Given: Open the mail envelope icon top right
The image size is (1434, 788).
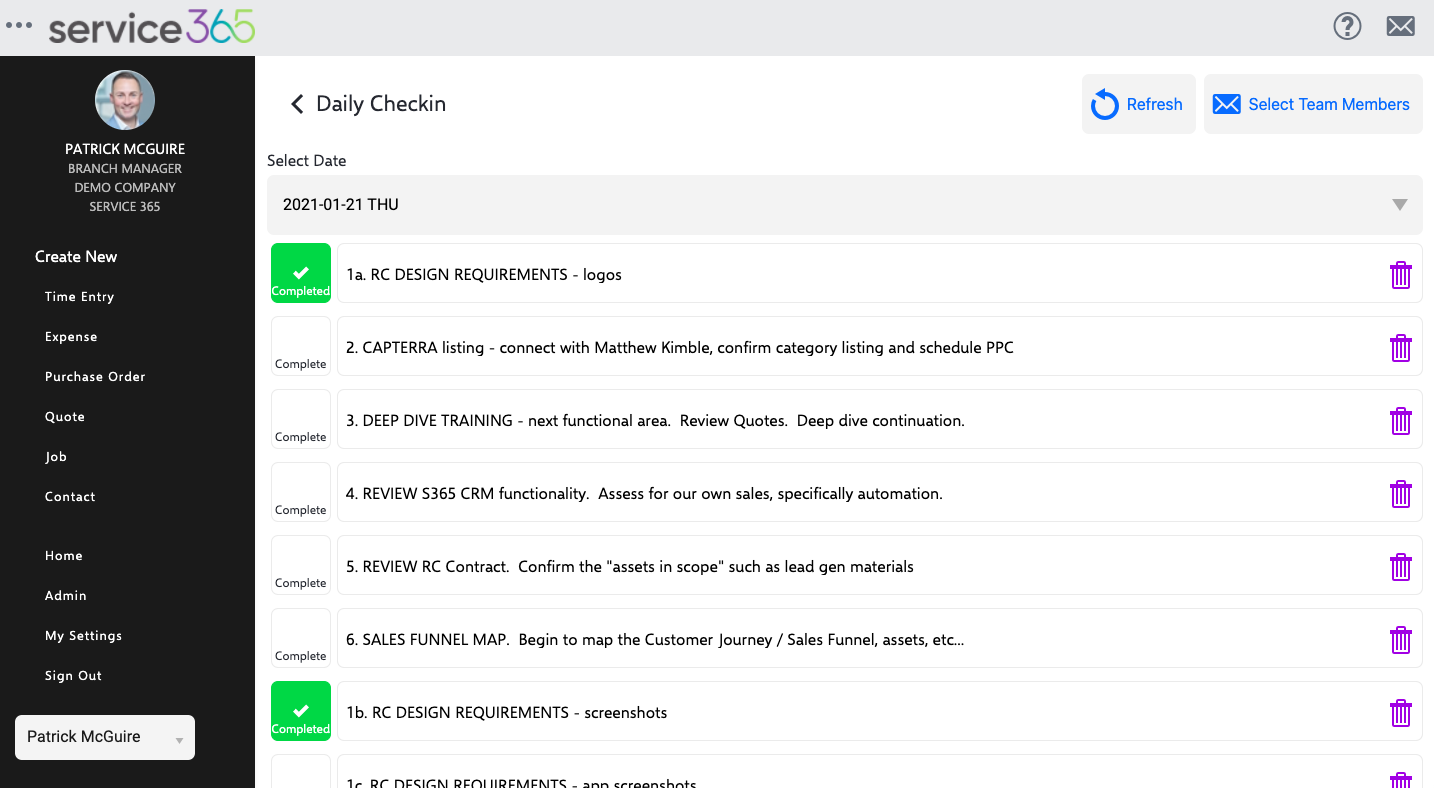Looking at the screenshot, I should (1400, 26).
